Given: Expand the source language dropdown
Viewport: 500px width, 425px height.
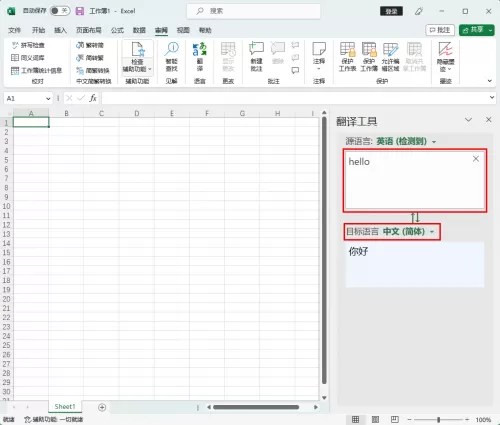Looking at the screenshot, I should pos(434,142).
